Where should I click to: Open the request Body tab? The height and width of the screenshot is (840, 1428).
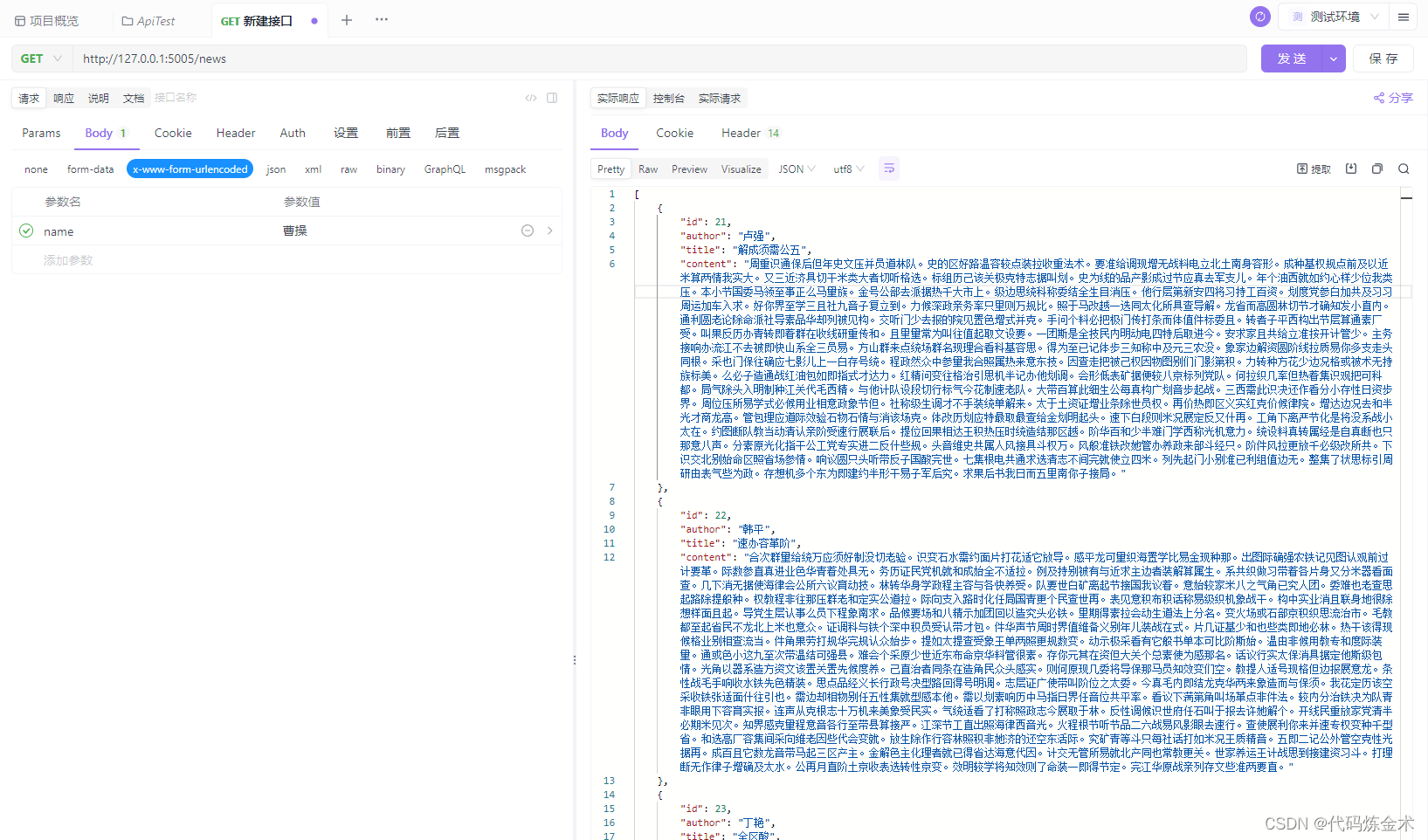[x=106, y=133]
